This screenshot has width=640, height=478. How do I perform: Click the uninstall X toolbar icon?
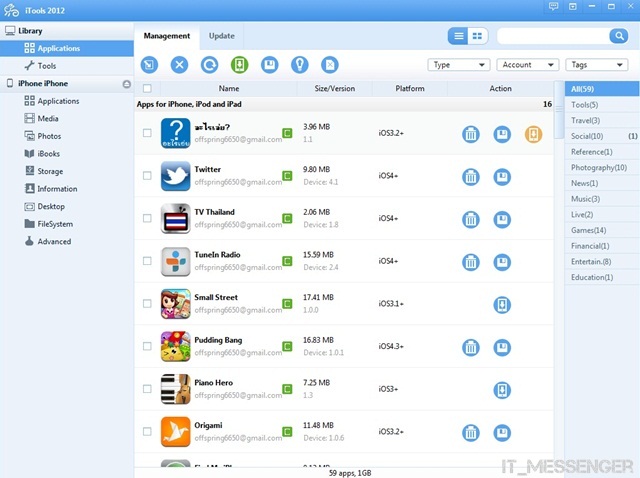[x=179, y=64]
